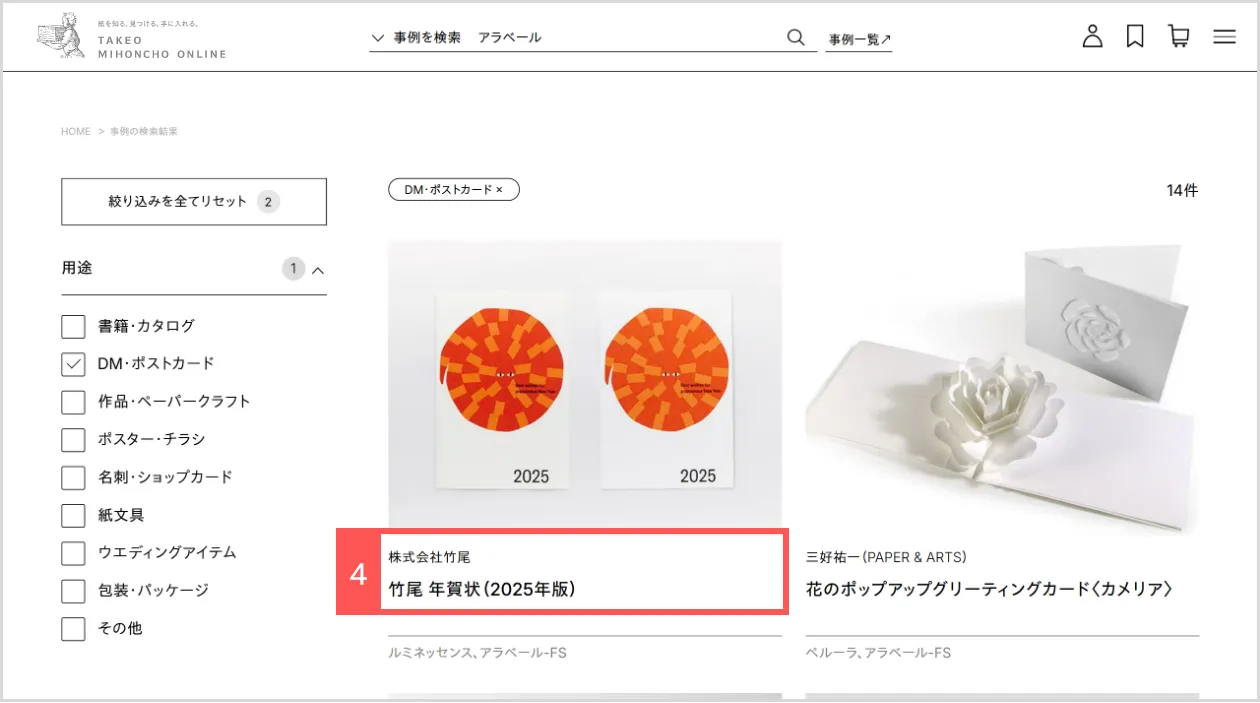Screen dimensions: 1260x703
Task: Uncheck the DM・ポストカード checkbox
Action: point(73,364)
